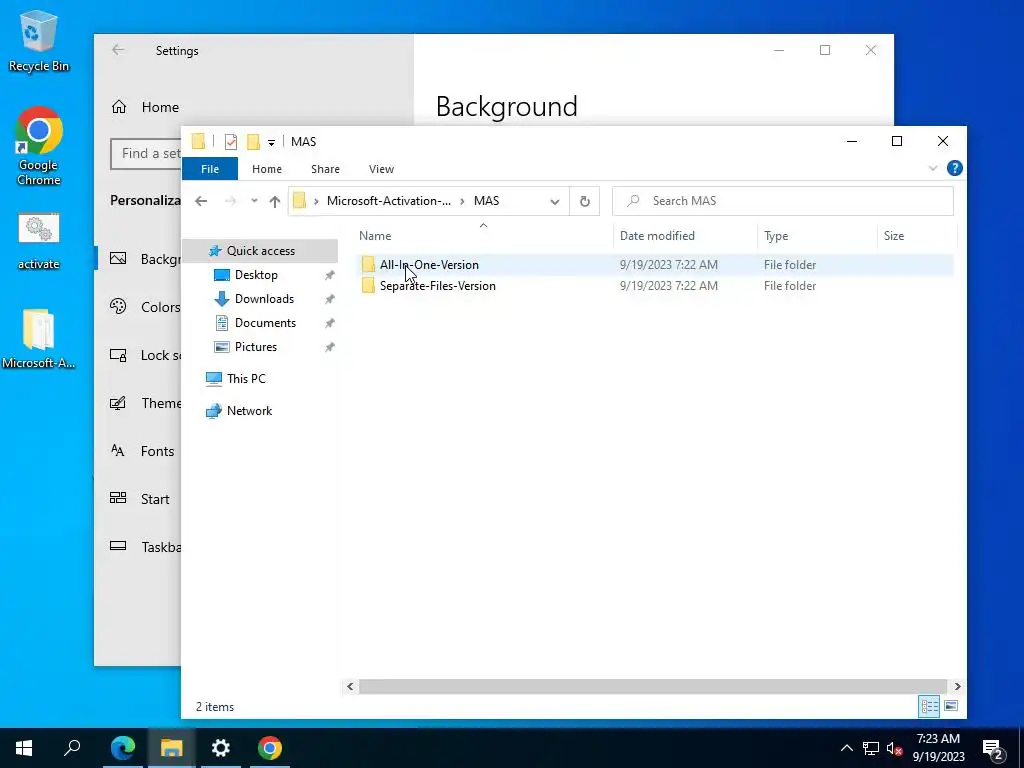The image size is (1024, 768).
Task: Launch Google Chrome from desktop shortcut
Action: click(x=39, y=146)
